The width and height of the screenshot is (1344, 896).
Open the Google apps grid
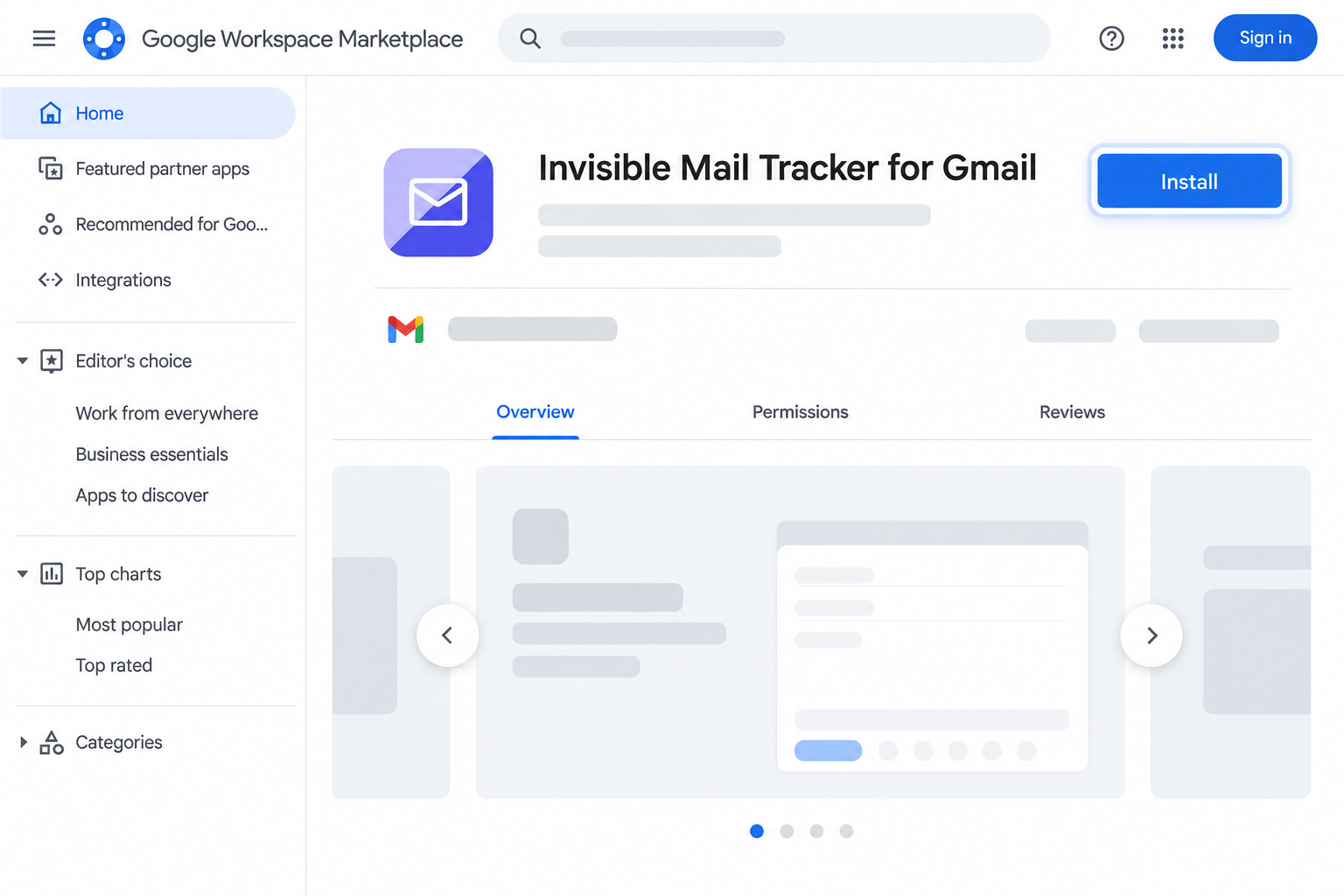[x=1172, y=38]
